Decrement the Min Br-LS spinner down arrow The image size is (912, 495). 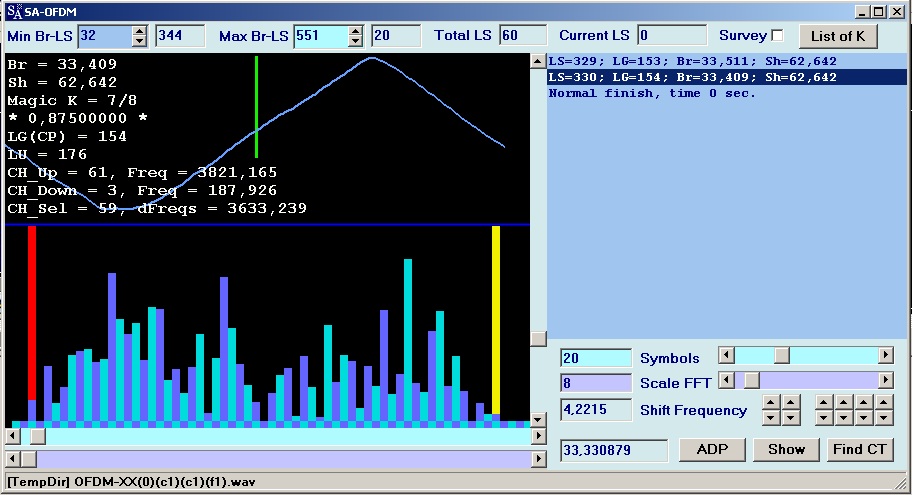point(139,41)
